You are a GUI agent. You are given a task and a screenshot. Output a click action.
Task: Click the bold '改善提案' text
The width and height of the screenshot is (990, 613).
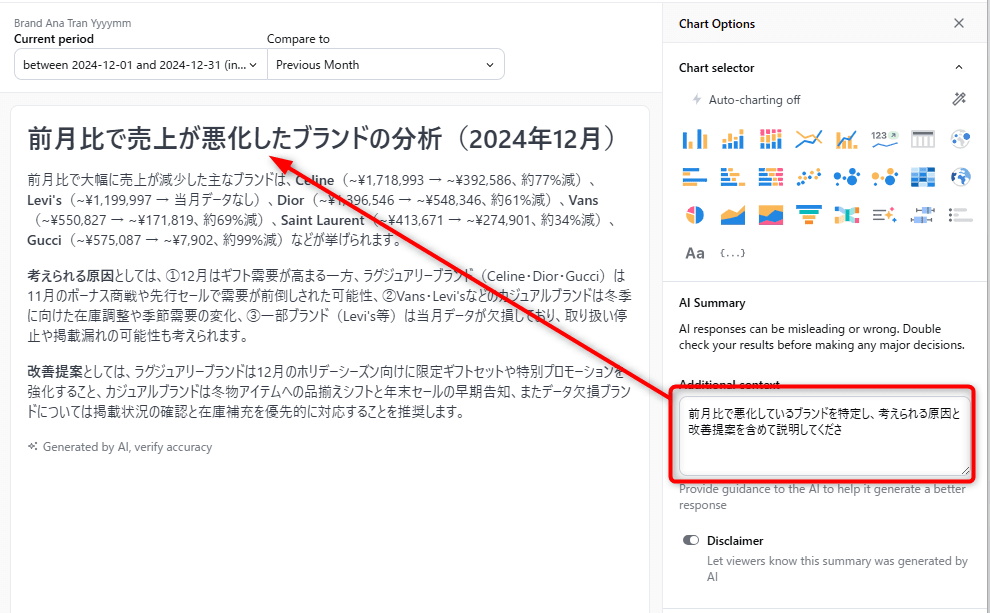tap(55, 372)
